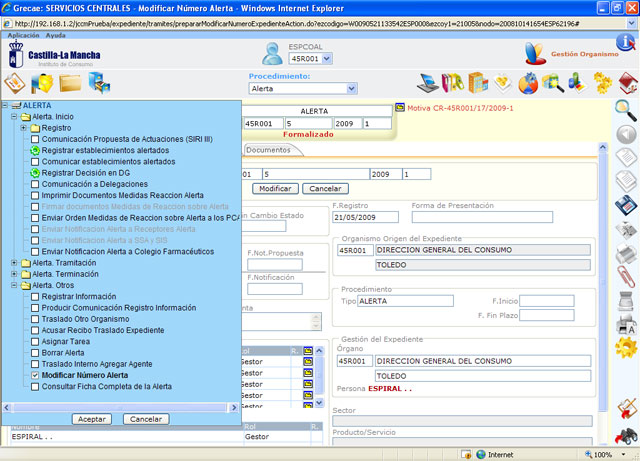The image size is (640, 461).
Task: Click yellow icon beside Motiva CR-45R001/17/2009-1
Action: pos(400,108)
